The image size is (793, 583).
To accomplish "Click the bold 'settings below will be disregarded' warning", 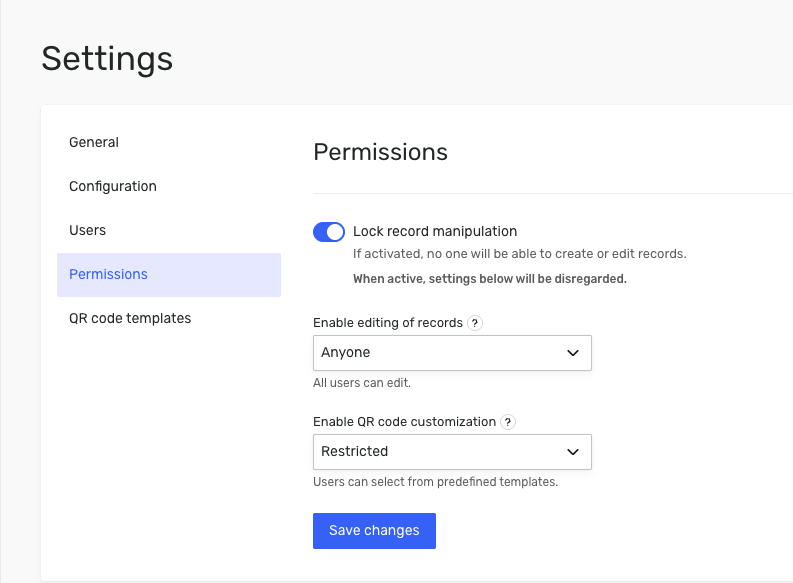I will pyautogui.click(x=490, y=279).
